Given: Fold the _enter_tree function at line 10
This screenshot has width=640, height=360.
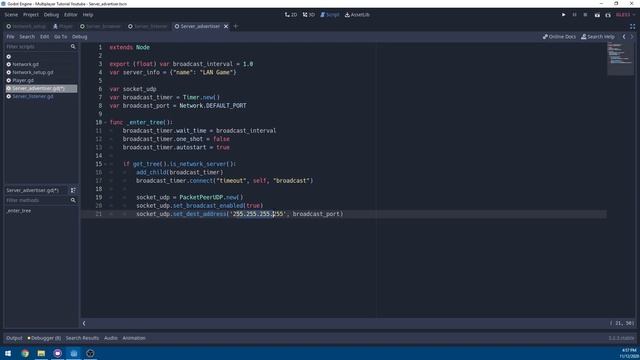Looking at the screenshot, I should click(105, 122).
